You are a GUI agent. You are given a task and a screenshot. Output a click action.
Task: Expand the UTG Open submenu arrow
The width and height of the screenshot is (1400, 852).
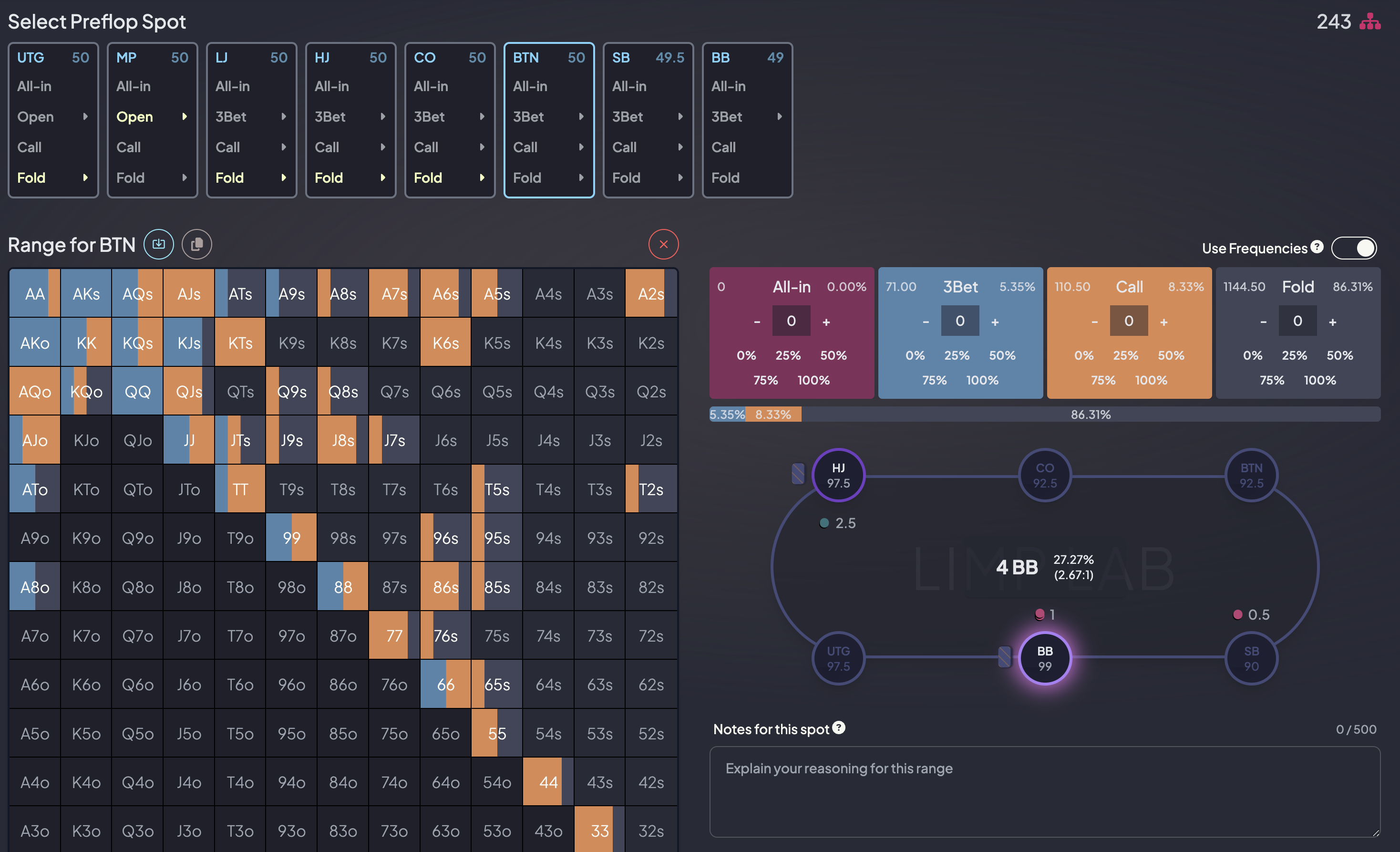coord(85,116)
